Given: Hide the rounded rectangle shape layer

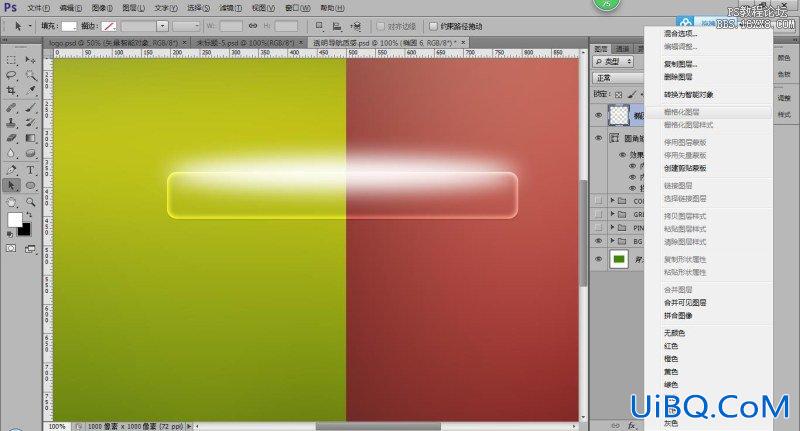Looking at the screenshot, I should tap(598, 138).
